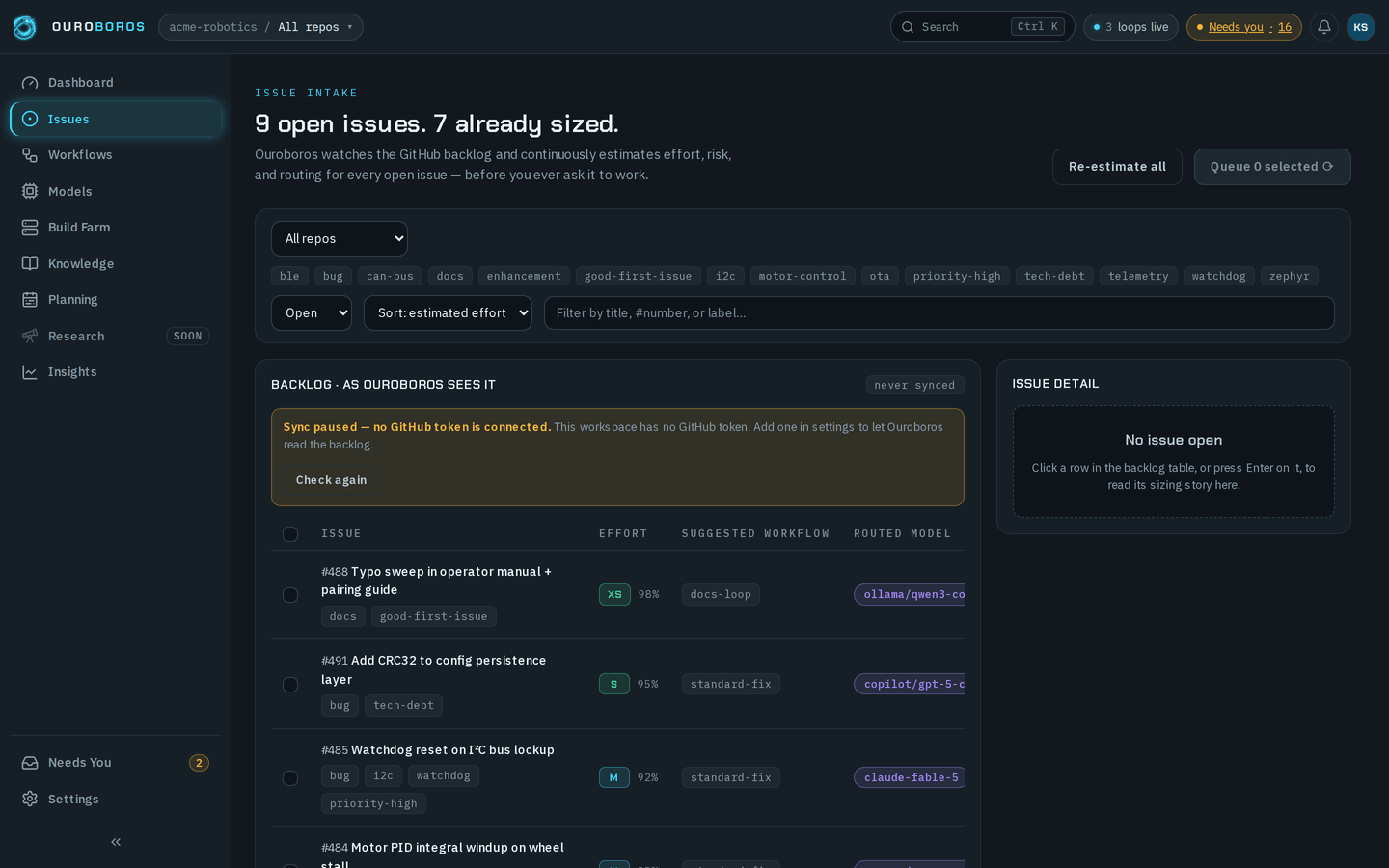Screen dimensions: 1389x868
Task: Click Check again in the sync warning
Action: [x=331, y=480]
